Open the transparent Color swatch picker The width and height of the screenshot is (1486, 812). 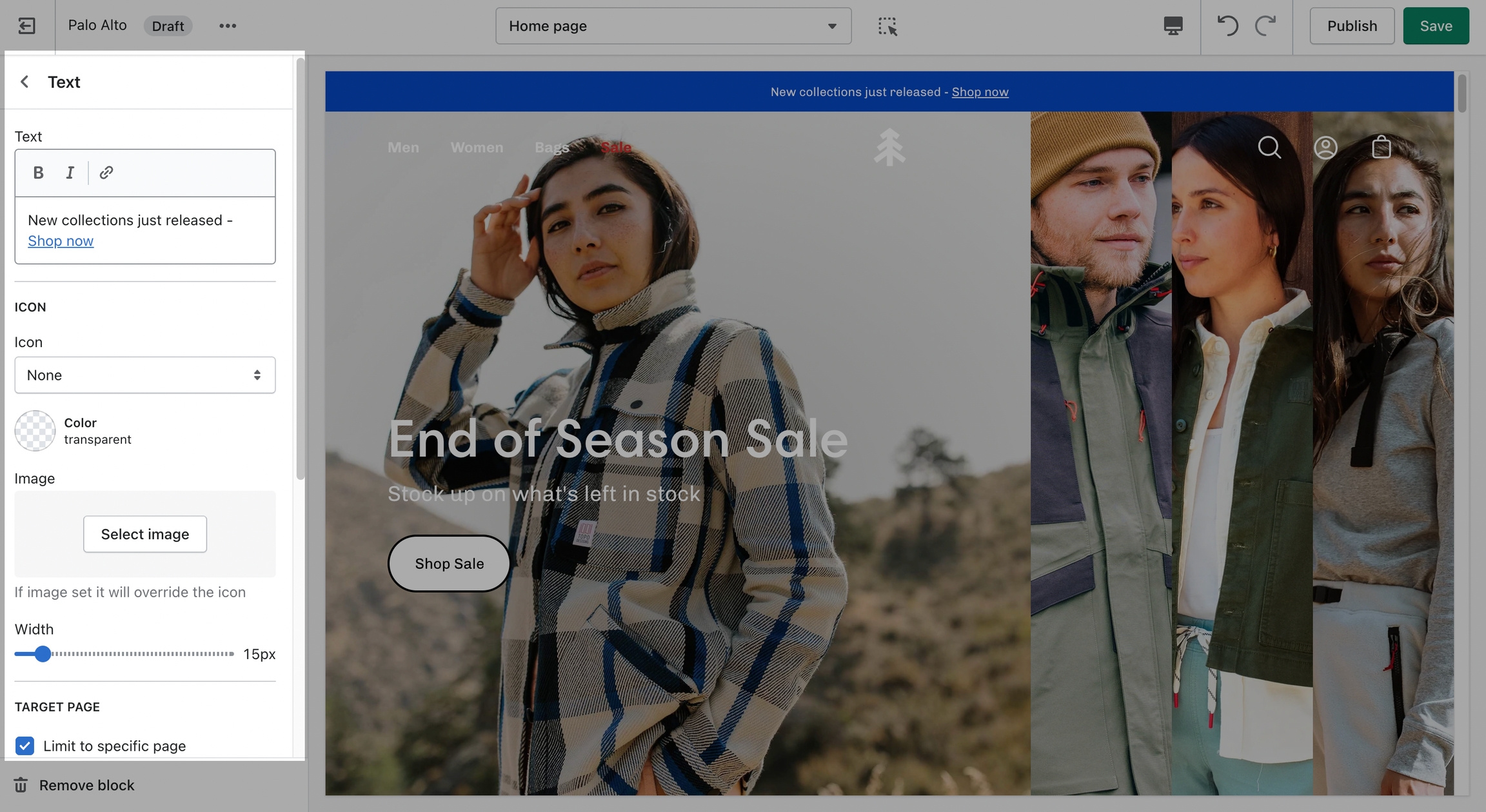35,431
